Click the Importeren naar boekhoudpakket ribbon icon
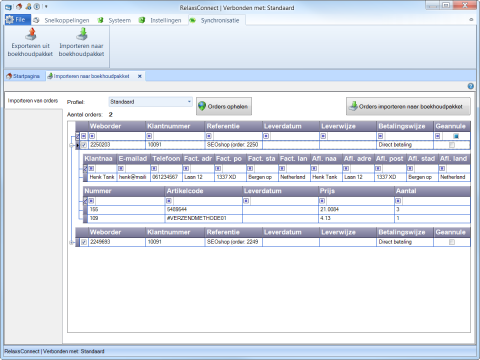480x360 pixels. click(x=82, y=34)
